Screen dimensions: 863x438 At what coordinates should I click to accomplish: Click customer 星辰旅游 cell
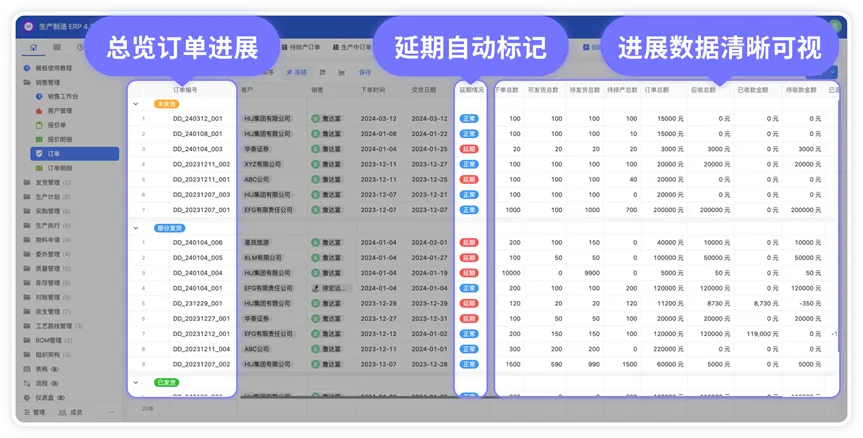click(256, 243)
